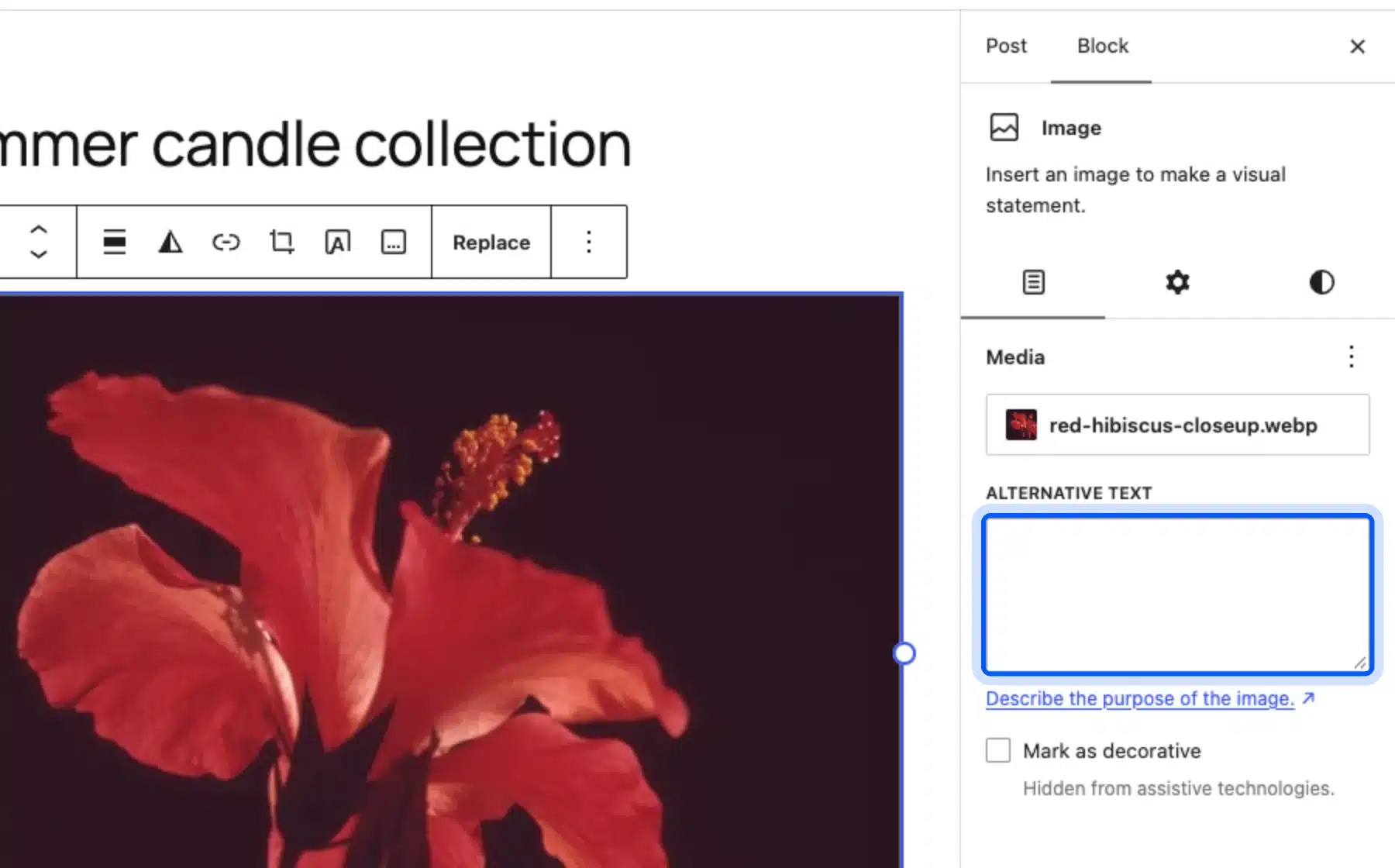Select the Crop image tool
This screenshot has width=1395, height=868.
[282, 243]
